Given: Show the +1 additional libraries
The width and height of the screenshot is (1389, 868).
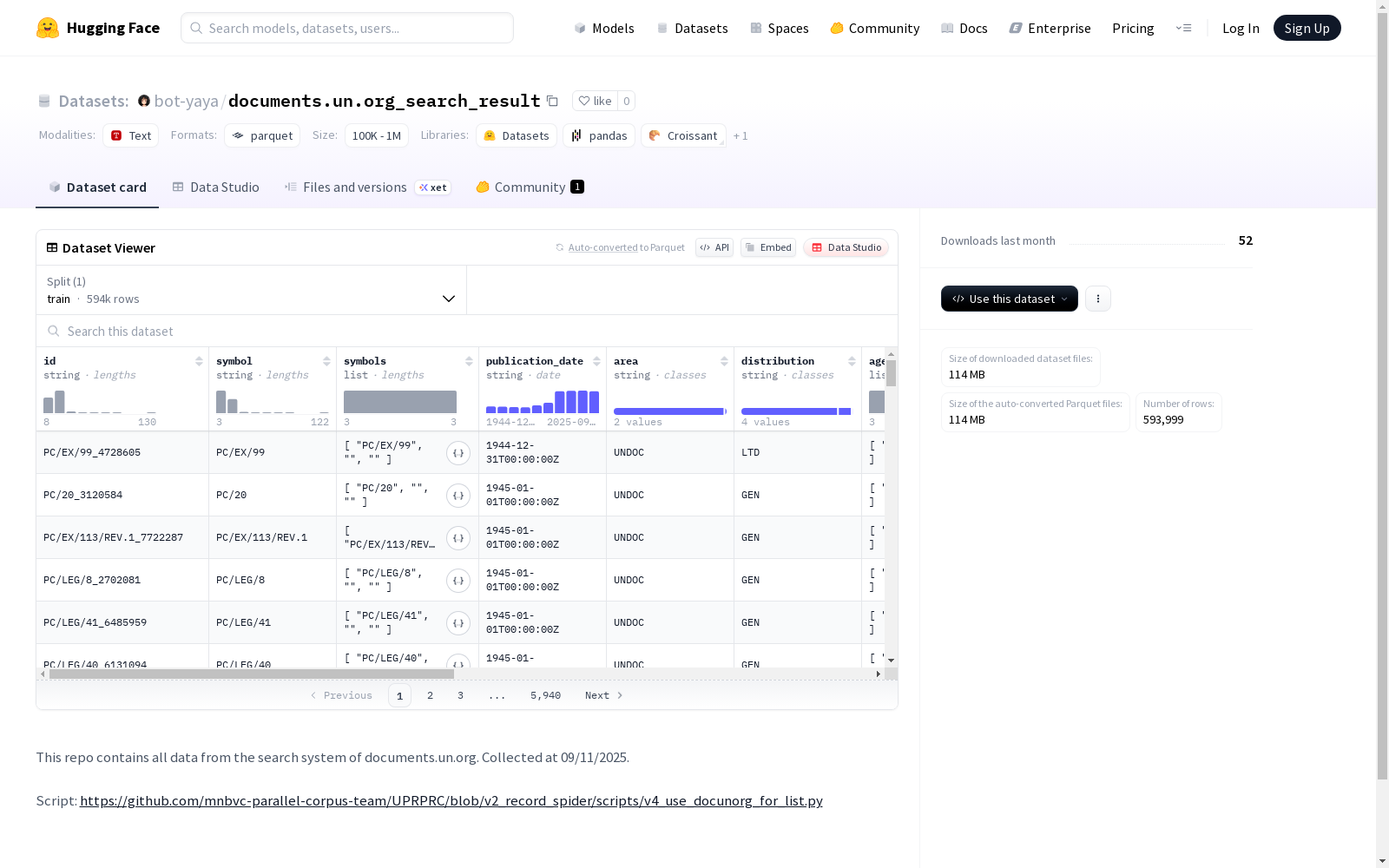Looking at the screenshot, I should [741, 135].
